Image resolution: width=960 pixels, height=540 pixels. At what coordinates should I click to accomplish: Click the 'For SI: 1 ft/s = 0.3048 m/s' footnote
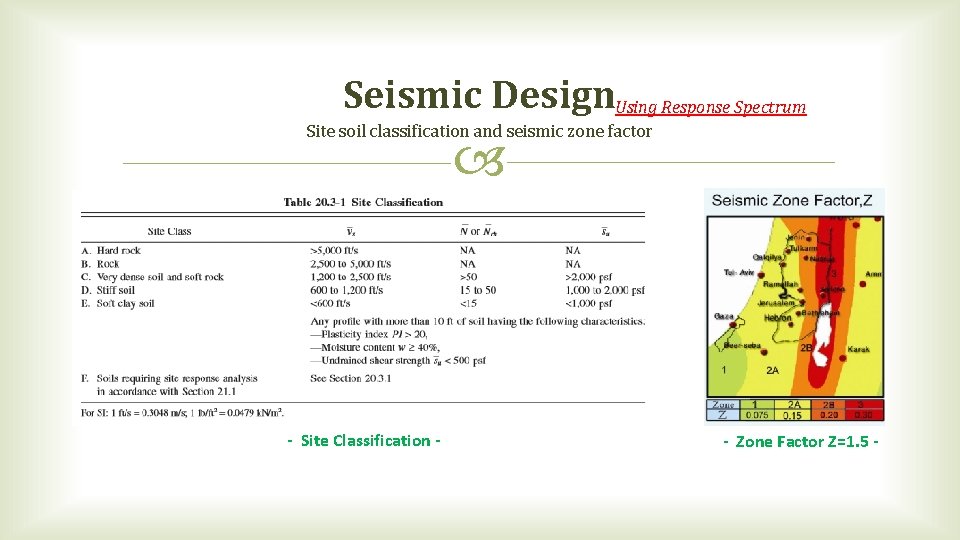[182, 413]
